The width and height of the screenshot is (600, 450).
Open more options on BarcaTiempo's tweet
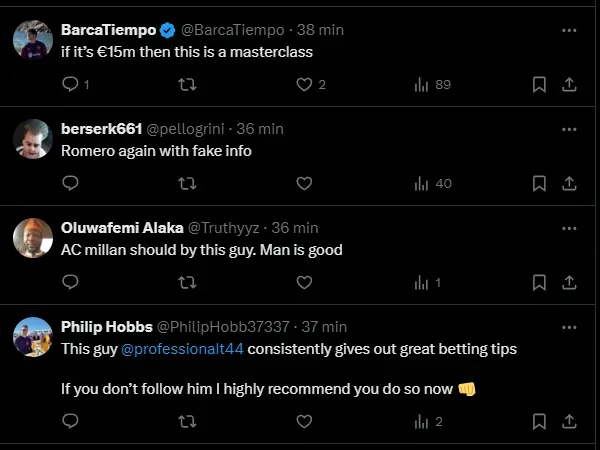click(x=569, y=31)
